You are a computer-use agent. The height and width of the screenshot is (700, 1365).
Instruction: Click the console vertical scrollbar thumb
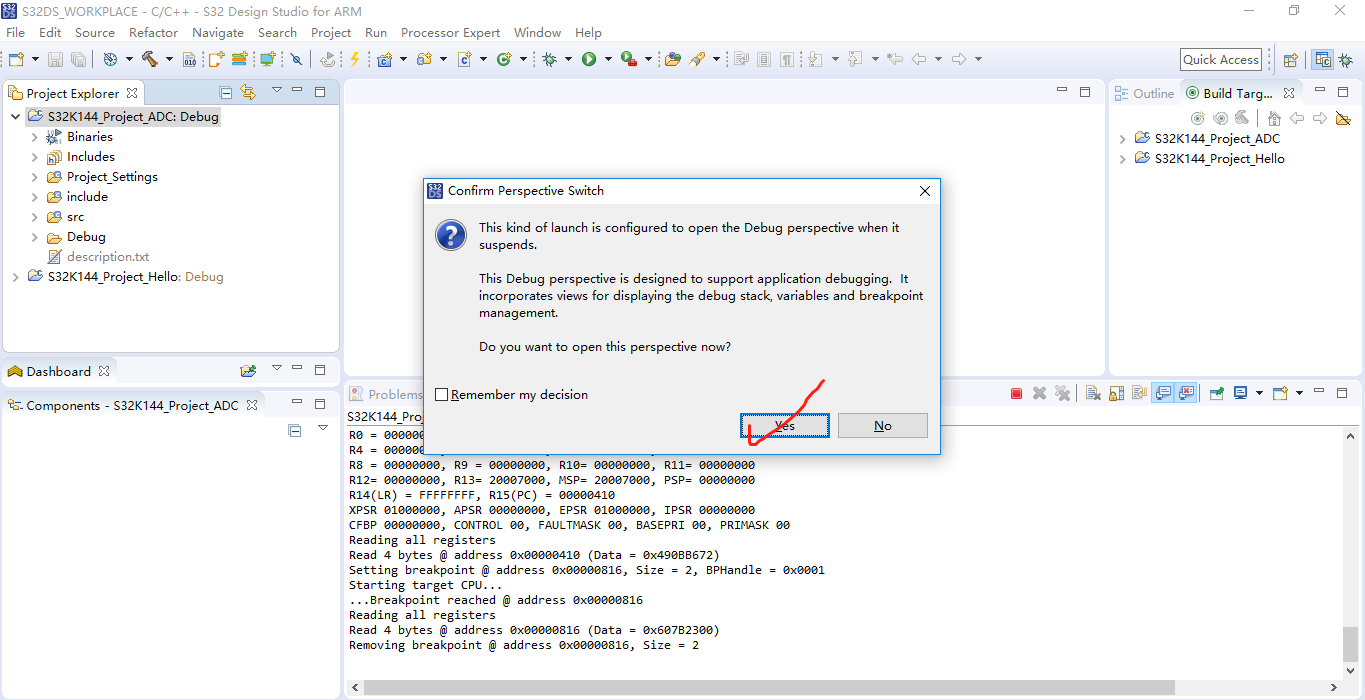click(1351, 645)
